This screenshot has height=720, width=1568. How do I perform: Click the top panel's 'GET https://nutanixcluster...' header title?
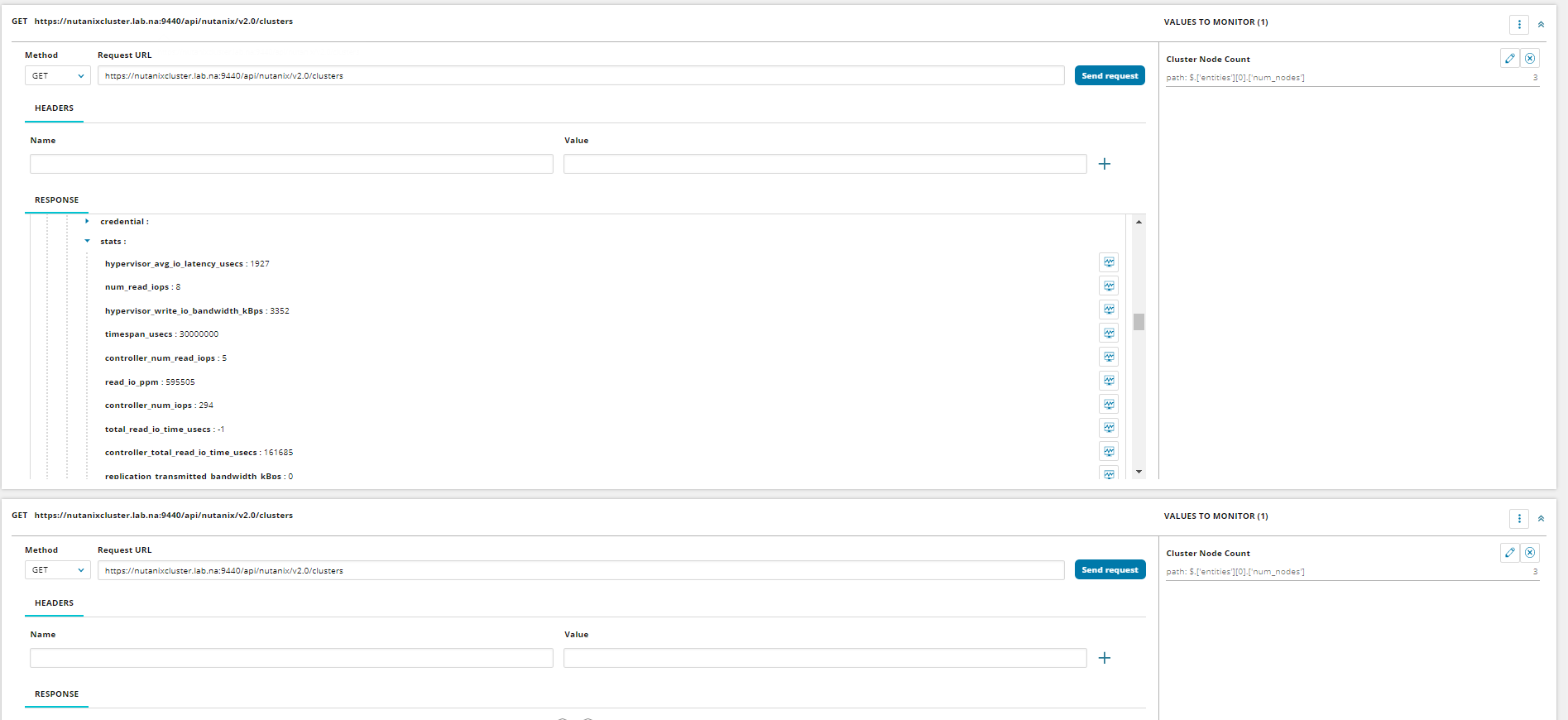(x=152, y=22)
